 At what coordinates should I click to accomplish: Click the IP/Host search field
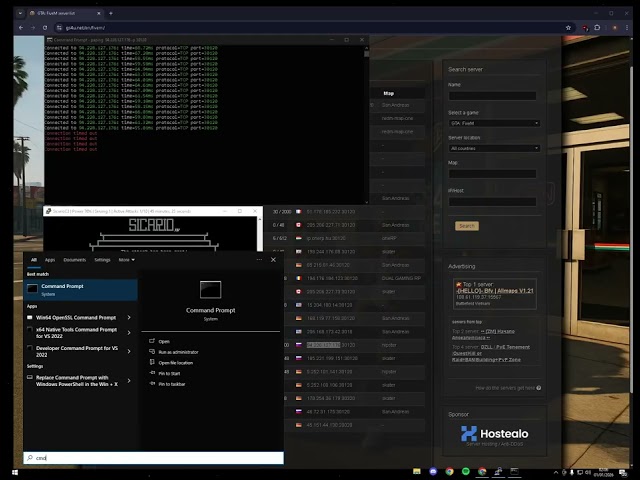pyautogui.click(x=492, y=202)
